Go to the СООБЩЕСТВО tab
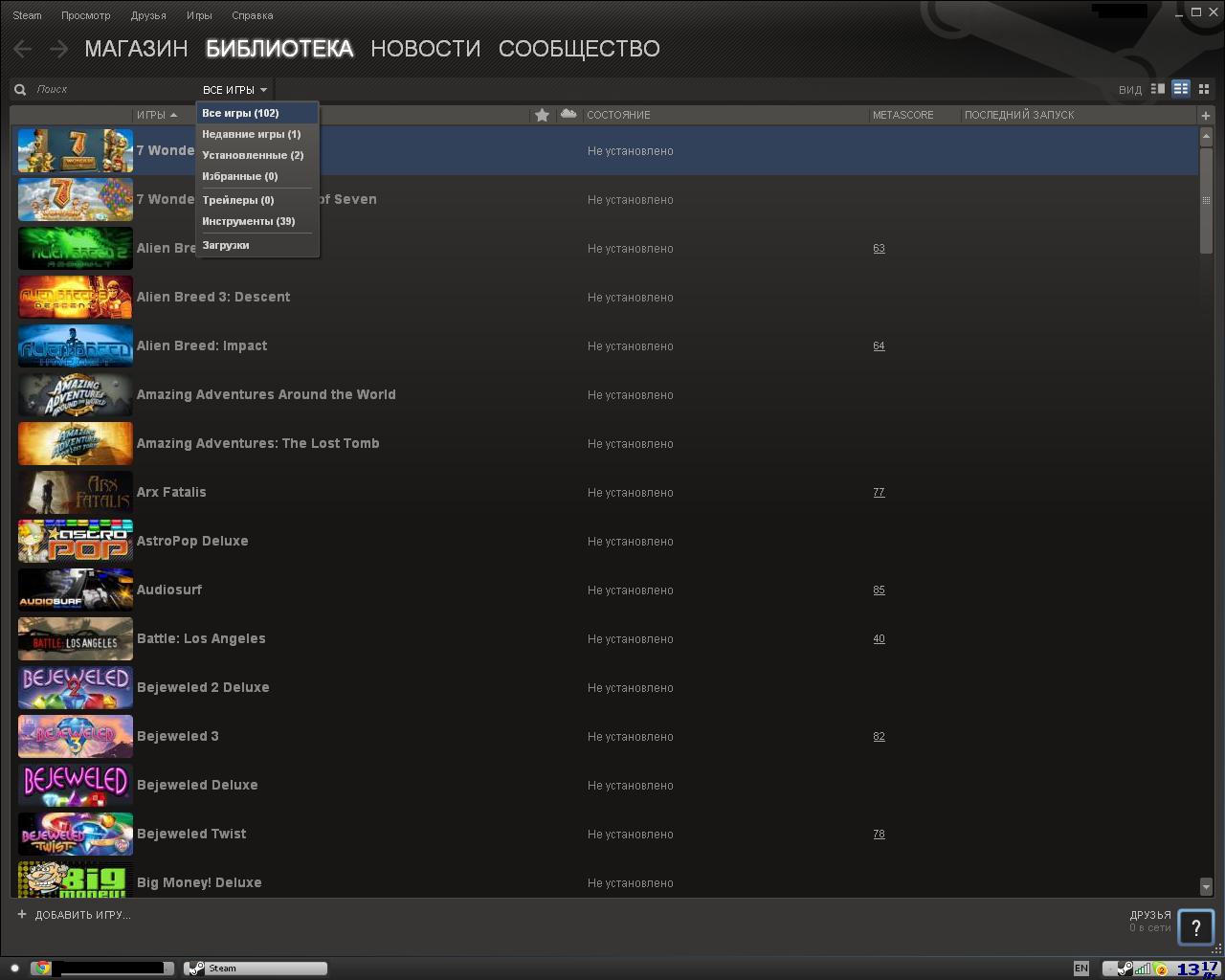Image resolution: width=1225 pixels, height=980 pixels. click(x=579, y=49)
